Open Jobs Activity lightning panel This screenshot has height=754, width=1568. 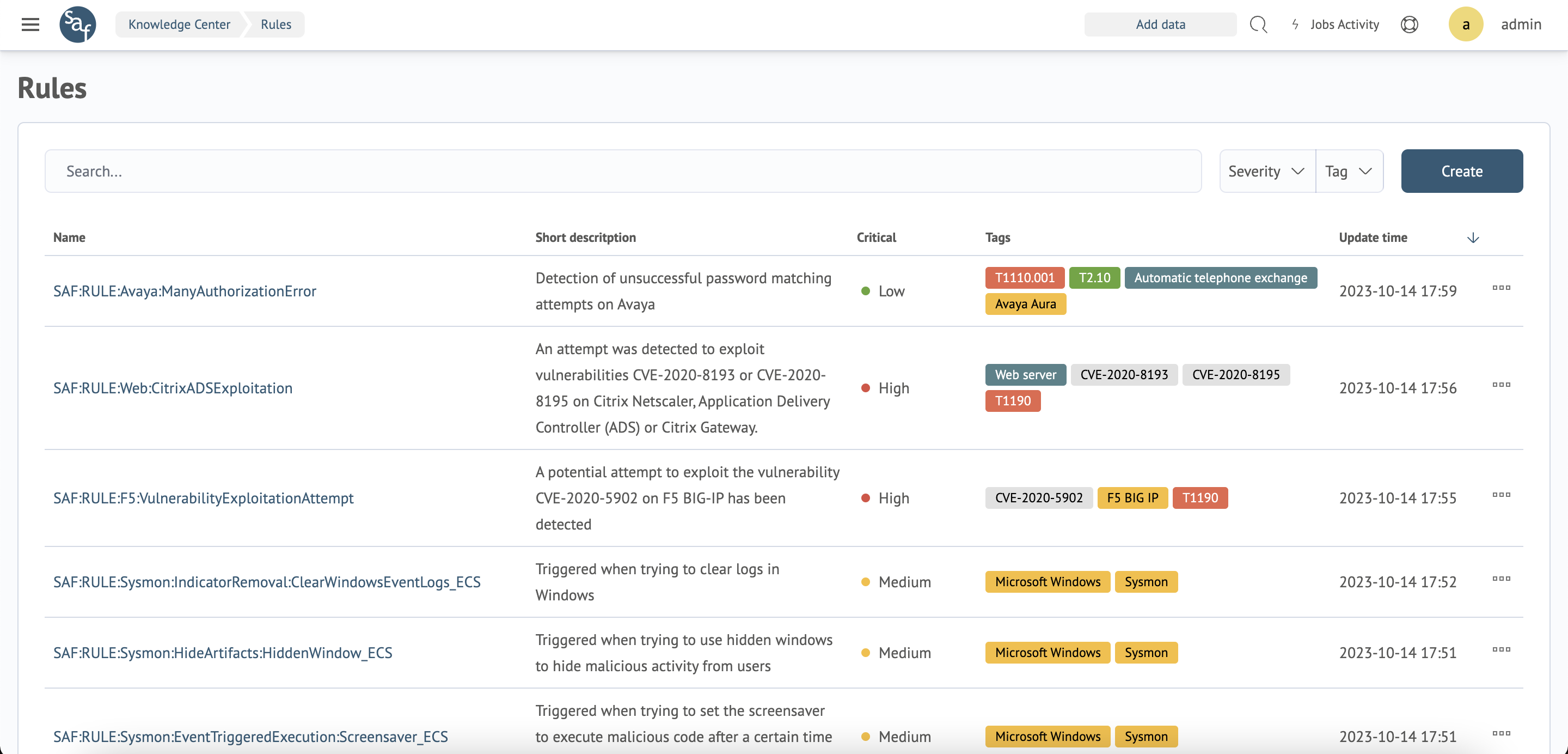(x=1336, y=25)
